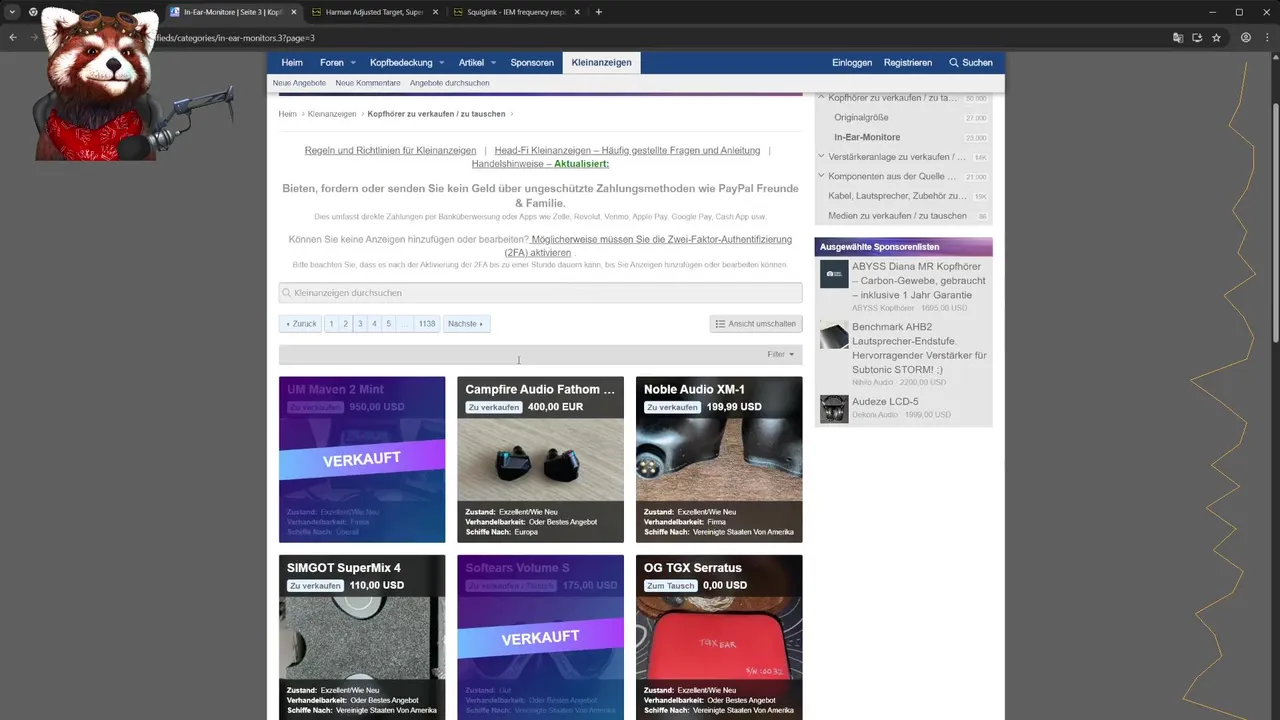Open Kabel, Lautsprecher, Zubehör category
Viewport: 1280px width, 720px height.
tap(897, 196)
